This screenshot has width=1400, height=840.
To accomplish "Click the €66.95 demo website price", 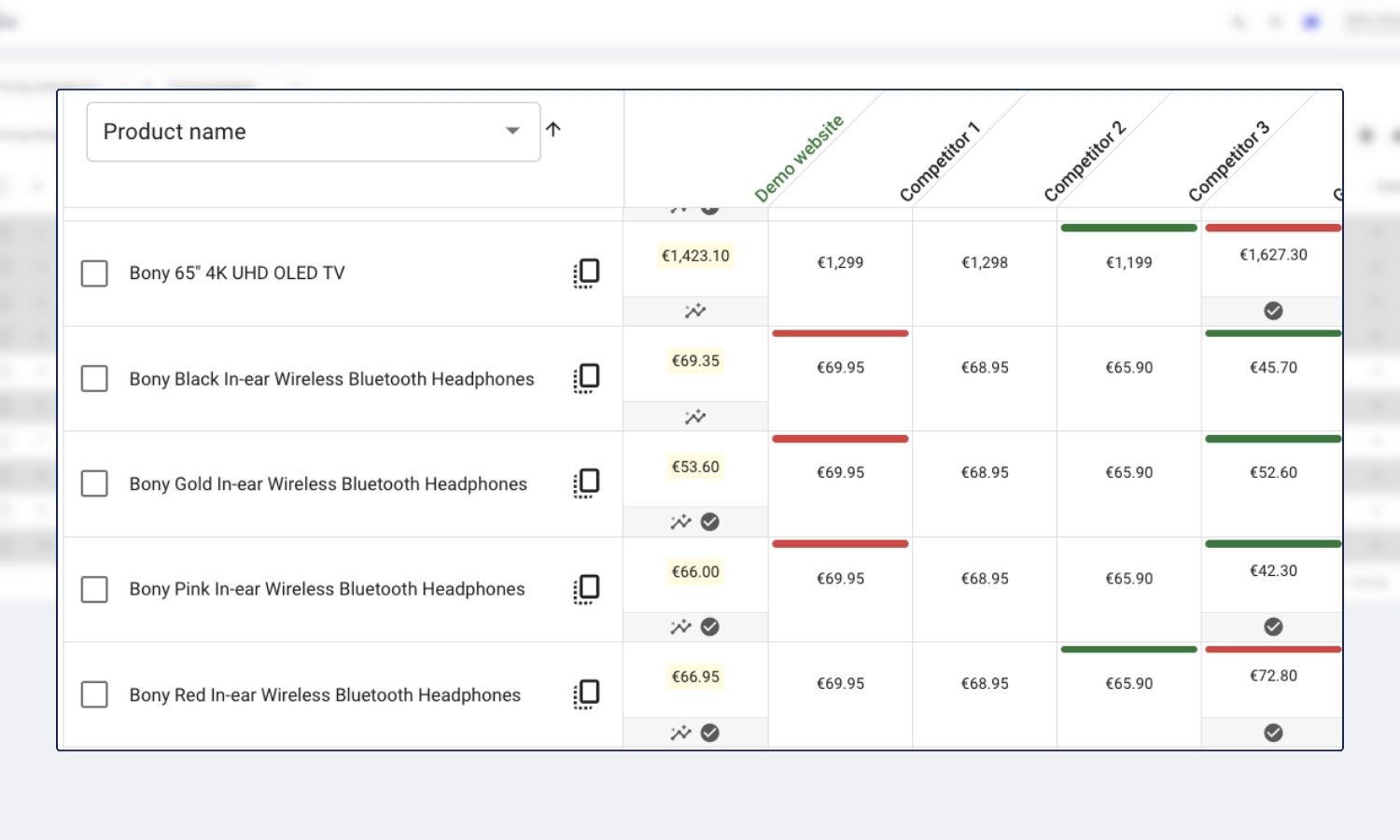I will tap(695, 677).
